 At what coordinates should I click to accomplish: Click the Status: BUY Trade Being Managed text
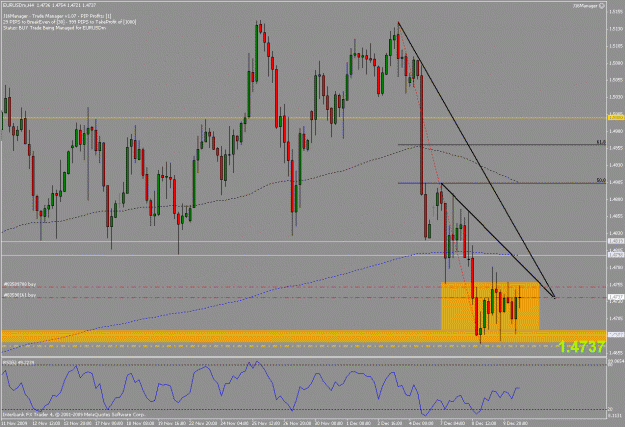55,28
